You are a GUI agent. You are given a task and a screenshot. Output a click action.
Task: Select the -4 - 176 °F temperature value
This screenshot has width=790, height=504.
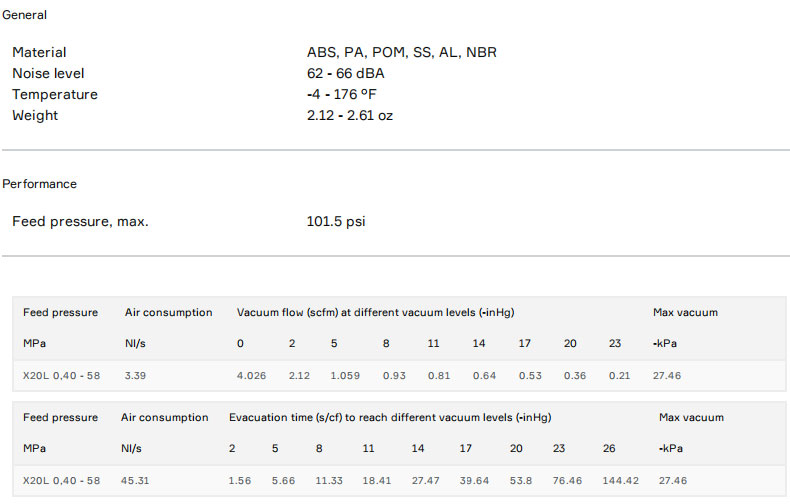pos(342,94)
